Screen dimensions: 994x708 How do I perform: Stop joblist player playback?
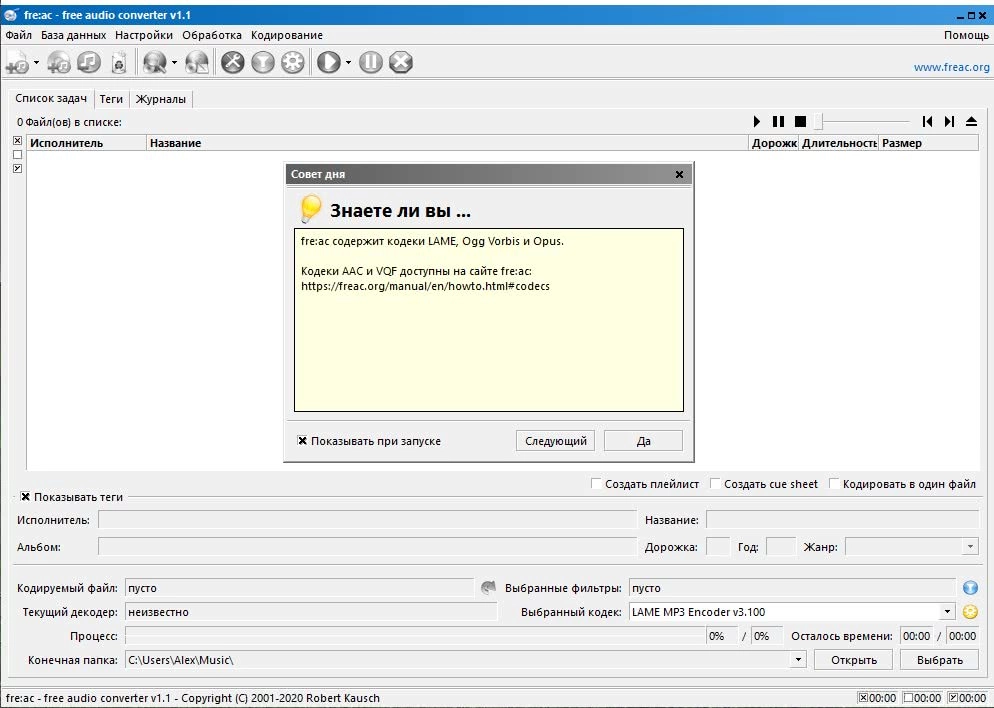coord(800,121)
